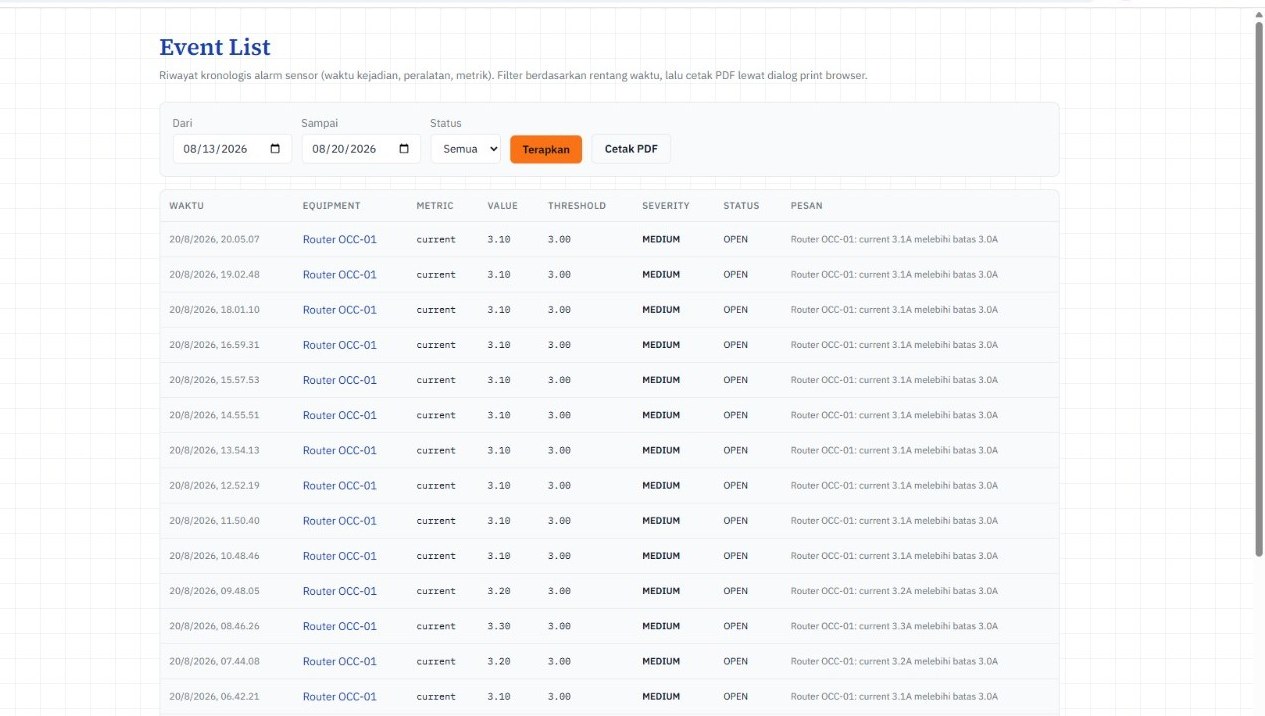Open Router OCC-01 link in the 16.59.31 row
The height and width of the screenshot is (716, 1265).
(340, 345)
